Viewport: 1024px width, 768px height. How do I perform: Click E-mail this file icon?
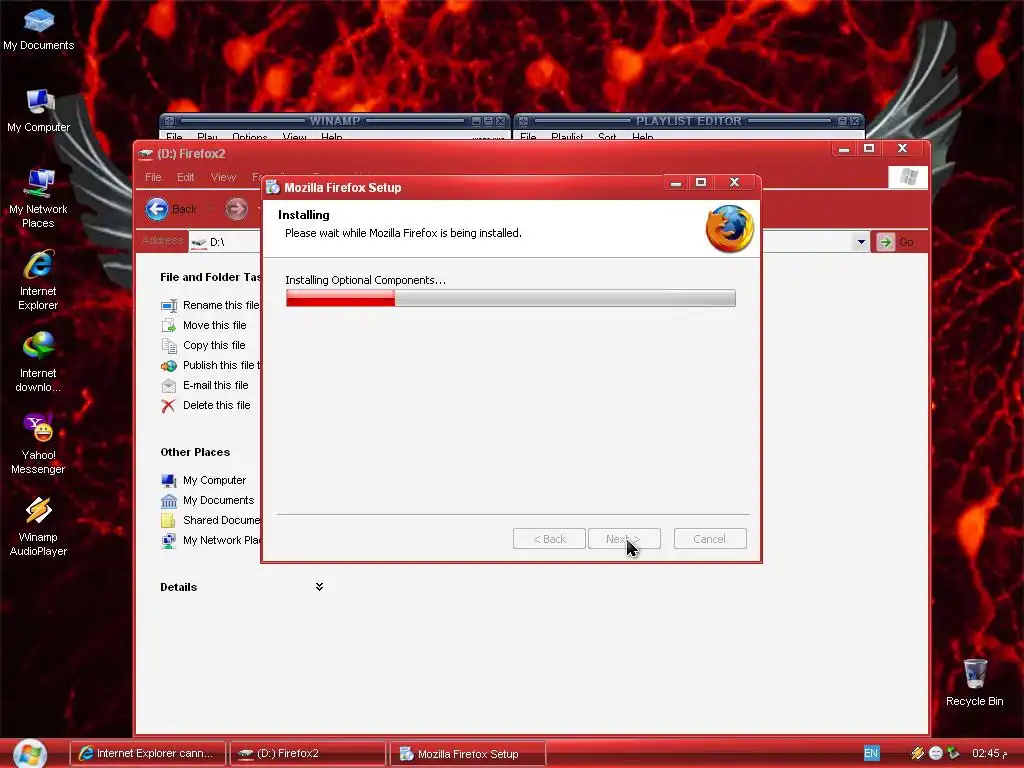tap(168, 385)
